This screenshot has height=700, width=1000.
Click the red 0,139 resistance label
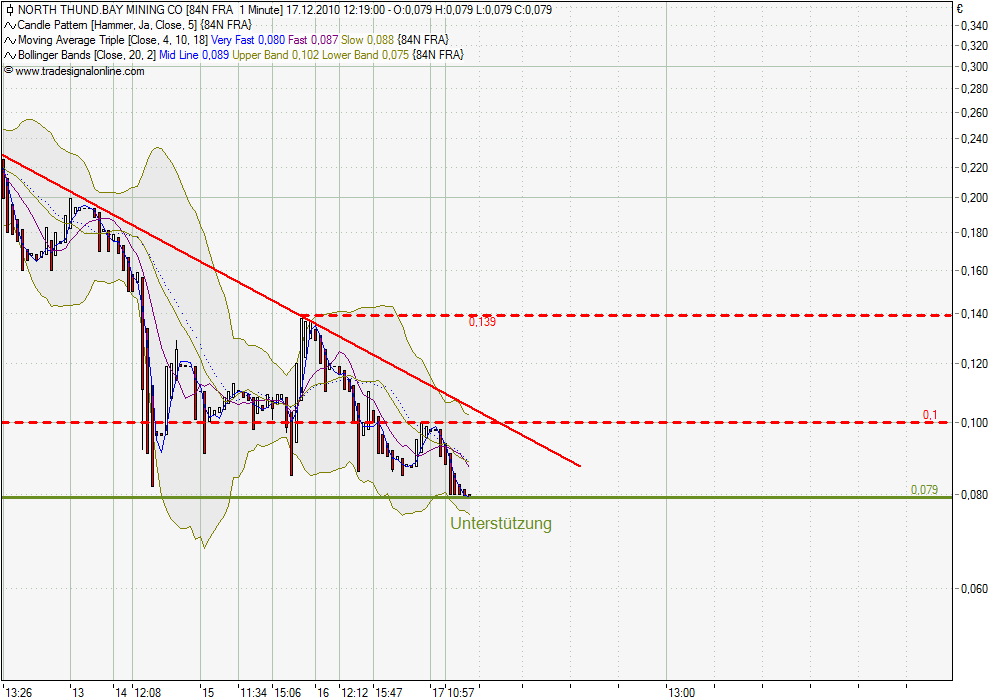tap(482, 322)
